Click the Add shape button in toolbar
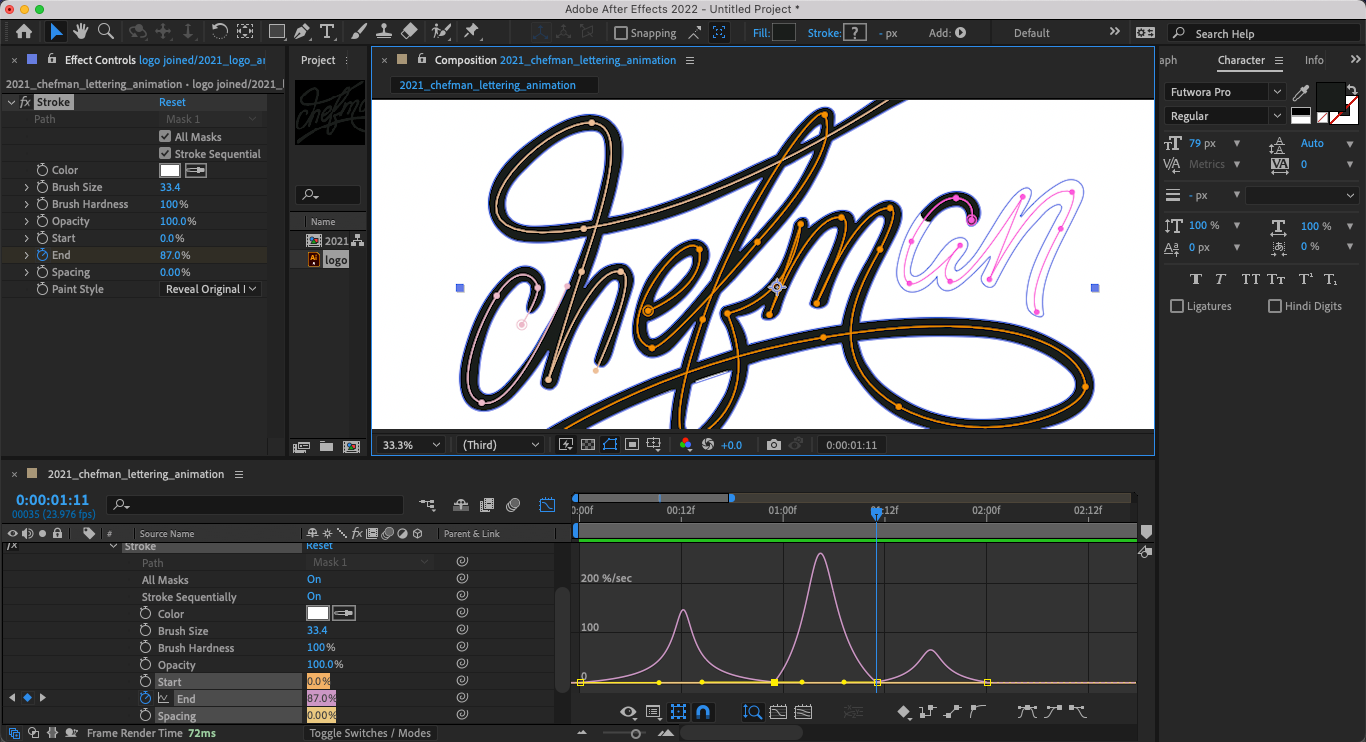 pyautogui.click(x=961, y=33)
